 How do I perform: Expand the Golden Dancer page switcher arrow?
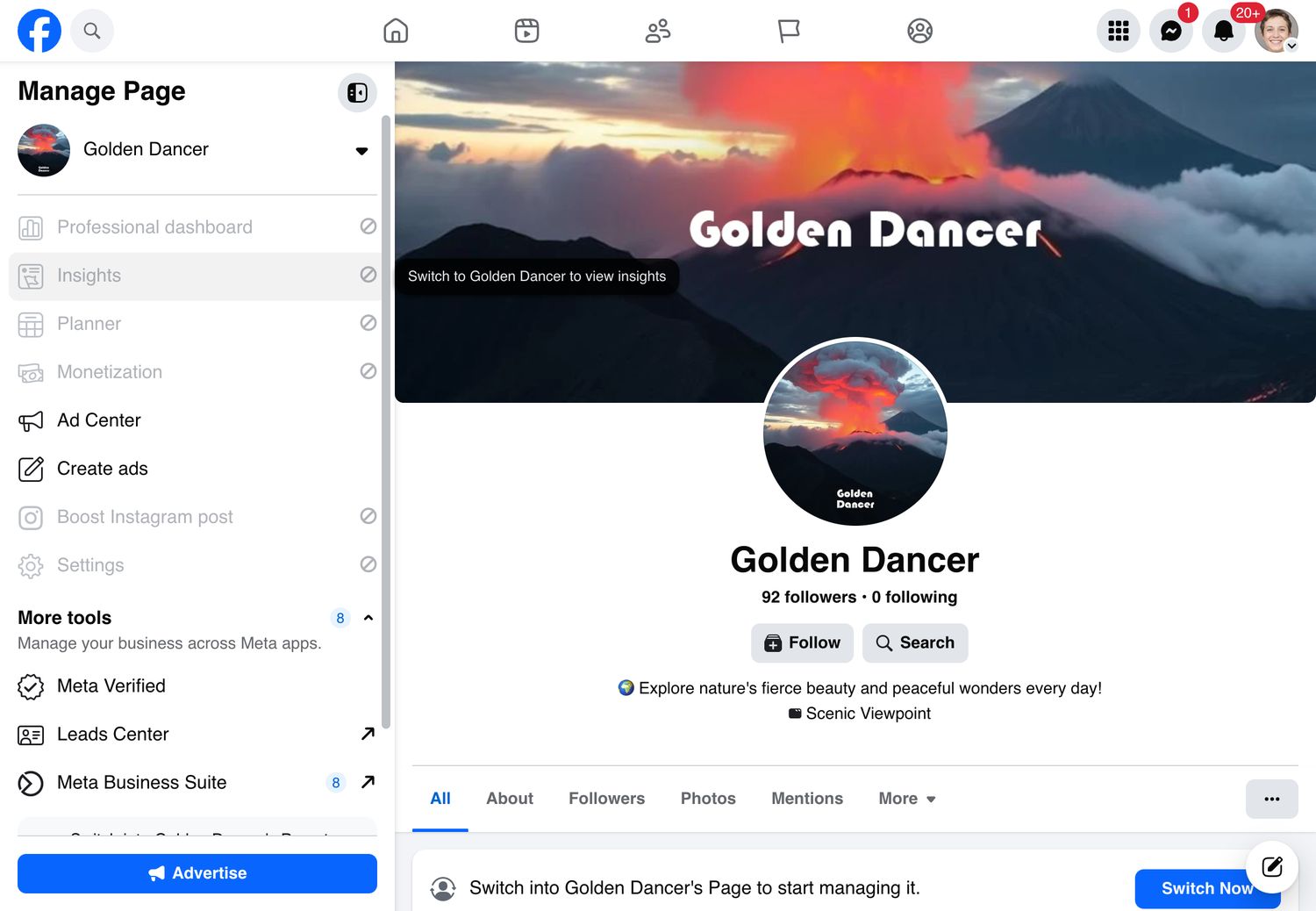pos(361,151)
